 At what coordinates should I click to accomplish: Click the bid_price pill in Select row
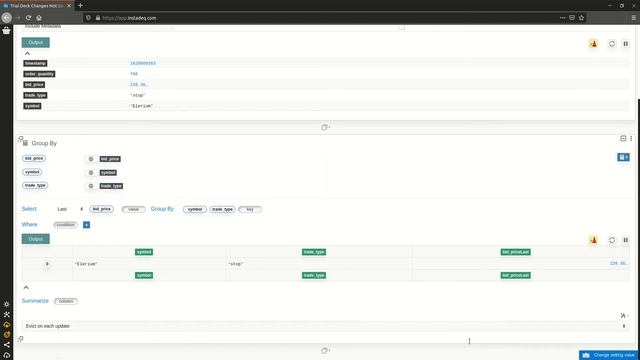point(102,209)
